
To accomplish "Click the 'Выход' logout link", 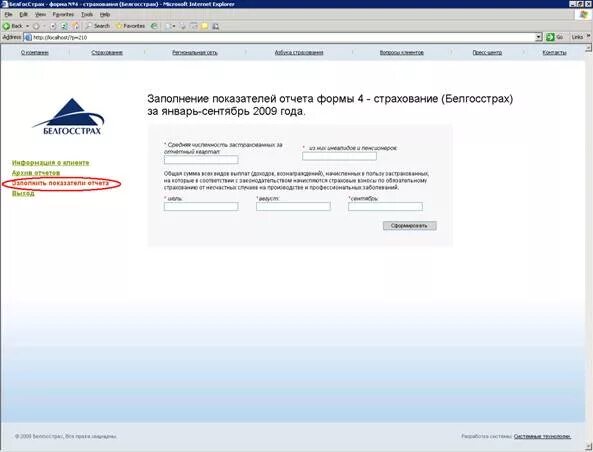I will 23,193.
